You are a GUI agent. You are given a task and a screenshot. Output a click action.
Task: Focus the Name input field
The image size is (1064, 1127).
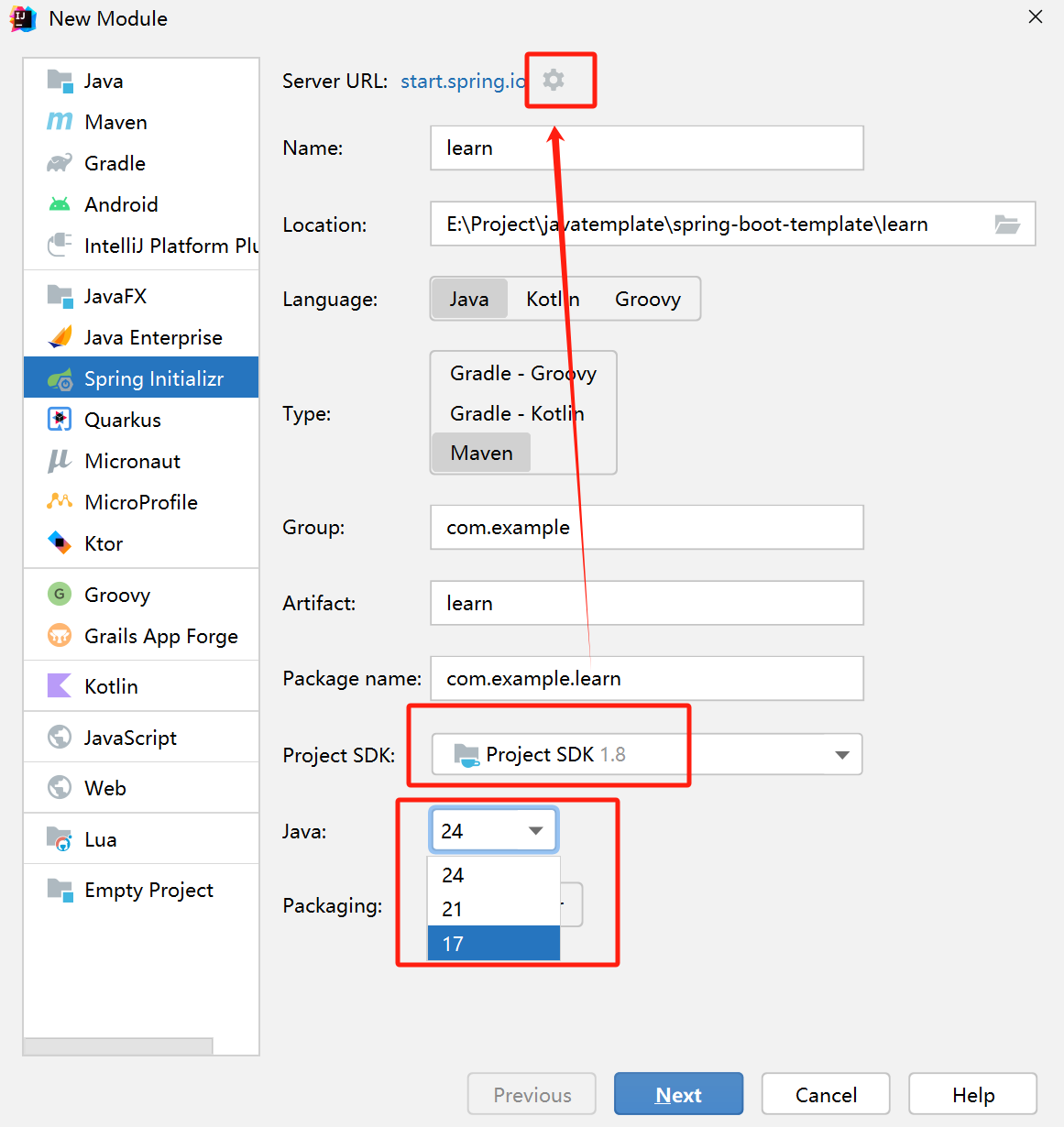point(647,148)
